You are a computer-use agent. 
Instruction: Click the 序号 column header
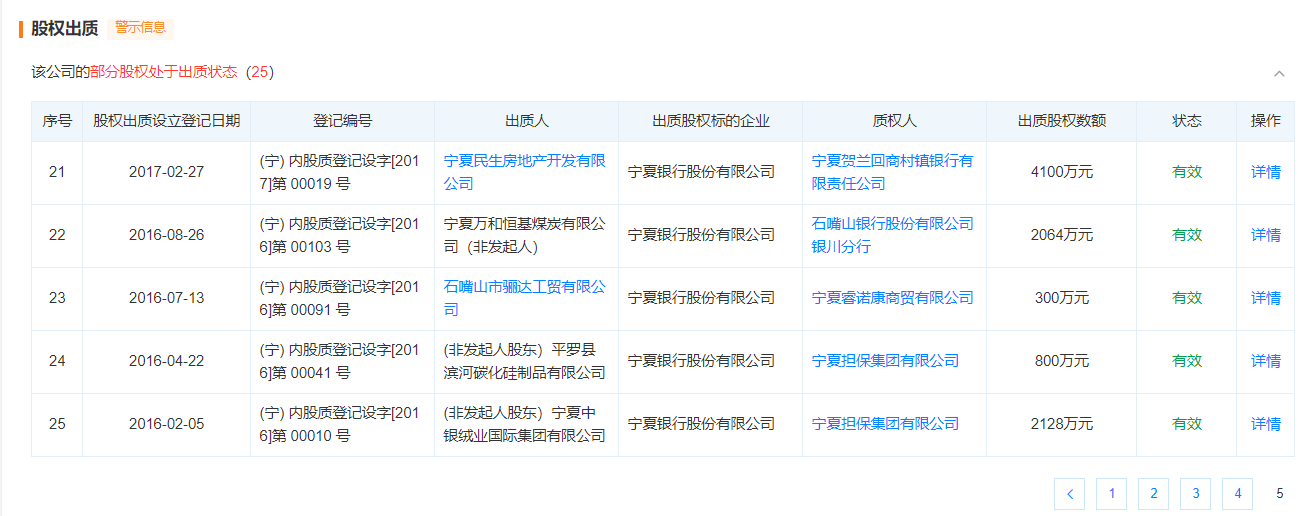pos(57,121)
